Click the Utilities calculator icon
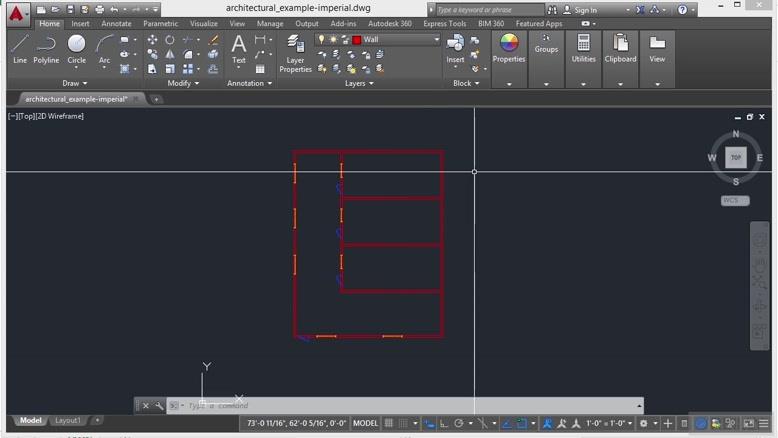778x438 pixels. click(584, 43)
